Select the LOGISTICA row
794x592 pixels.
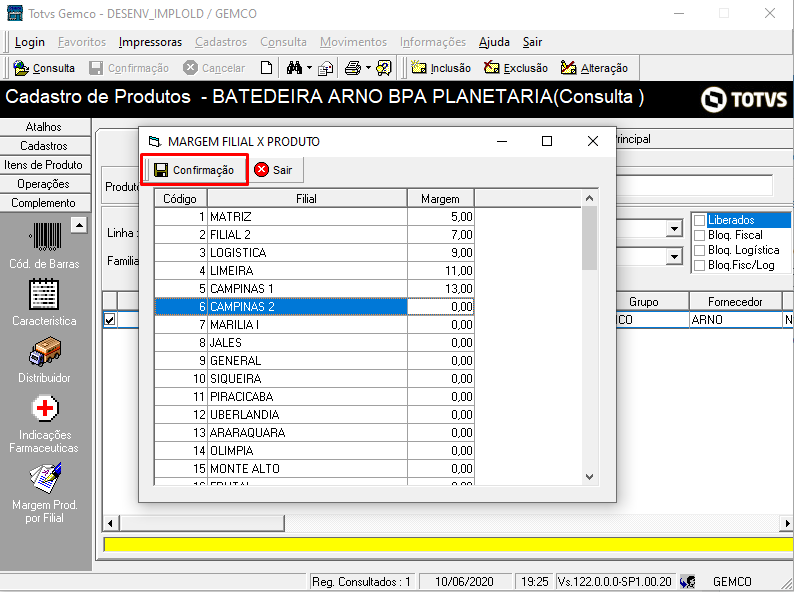[314, 253]
